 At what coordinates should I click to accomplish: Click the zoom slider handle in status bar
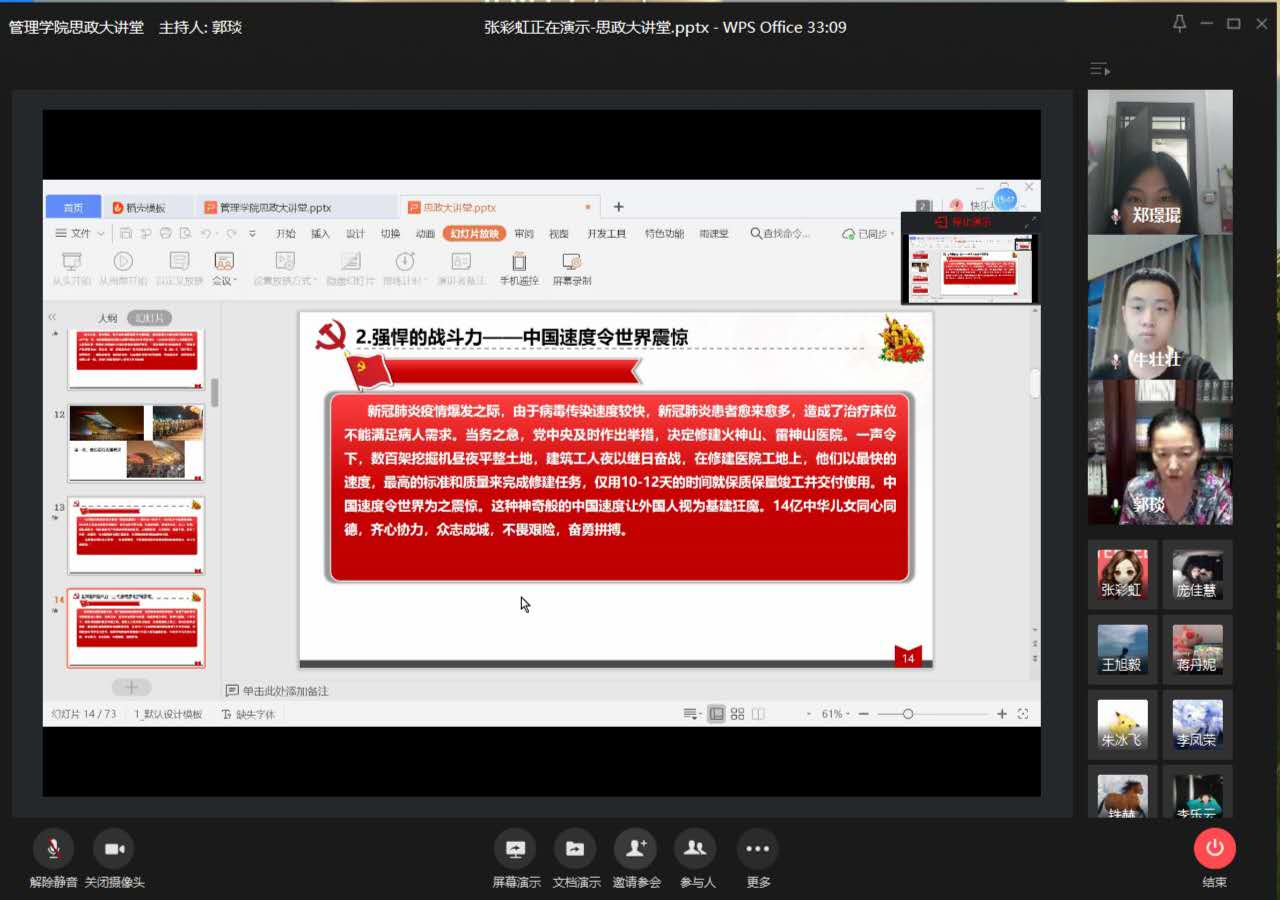[908, 714]
